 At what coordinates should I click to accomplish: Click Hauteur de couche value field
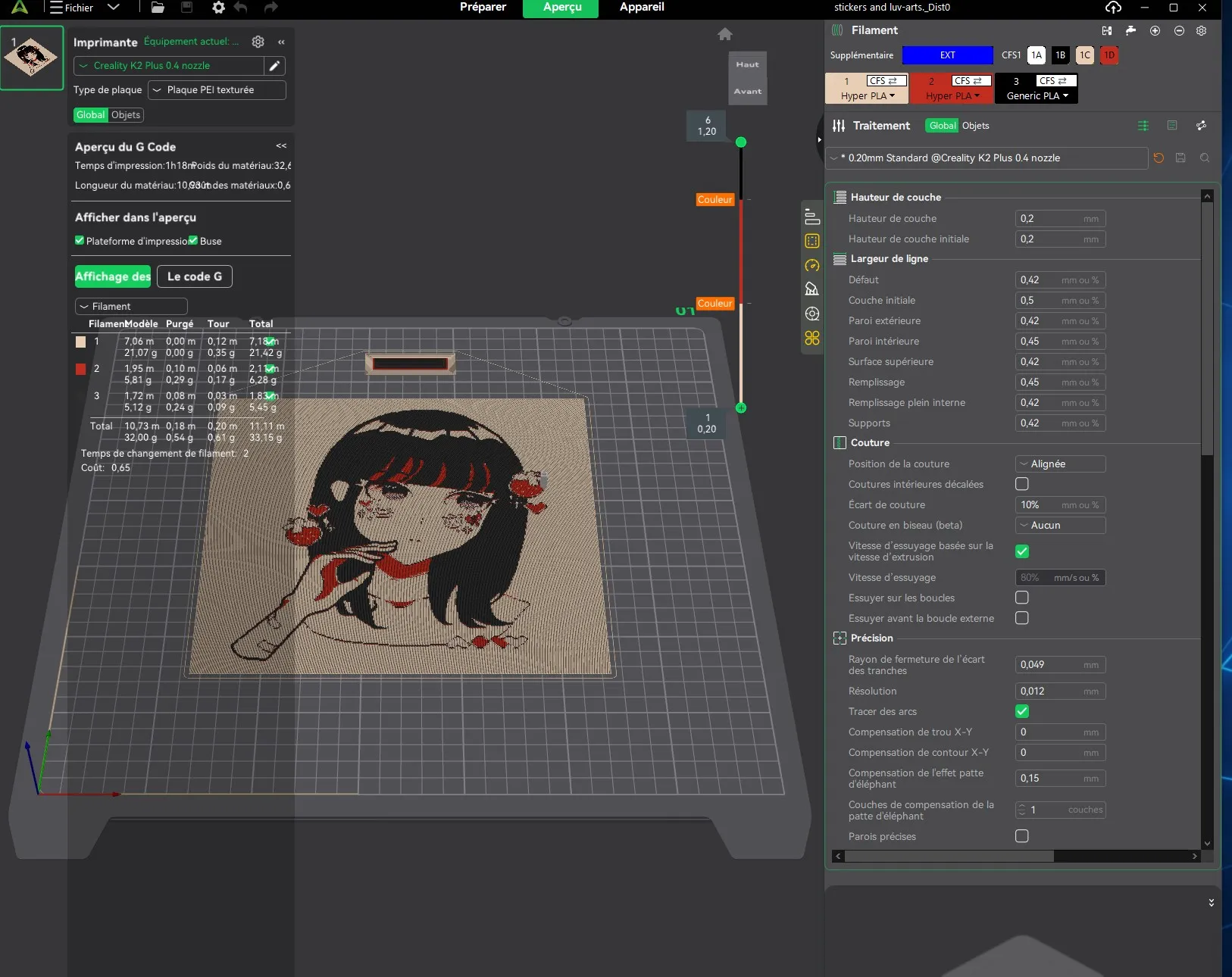point(1060,219)
